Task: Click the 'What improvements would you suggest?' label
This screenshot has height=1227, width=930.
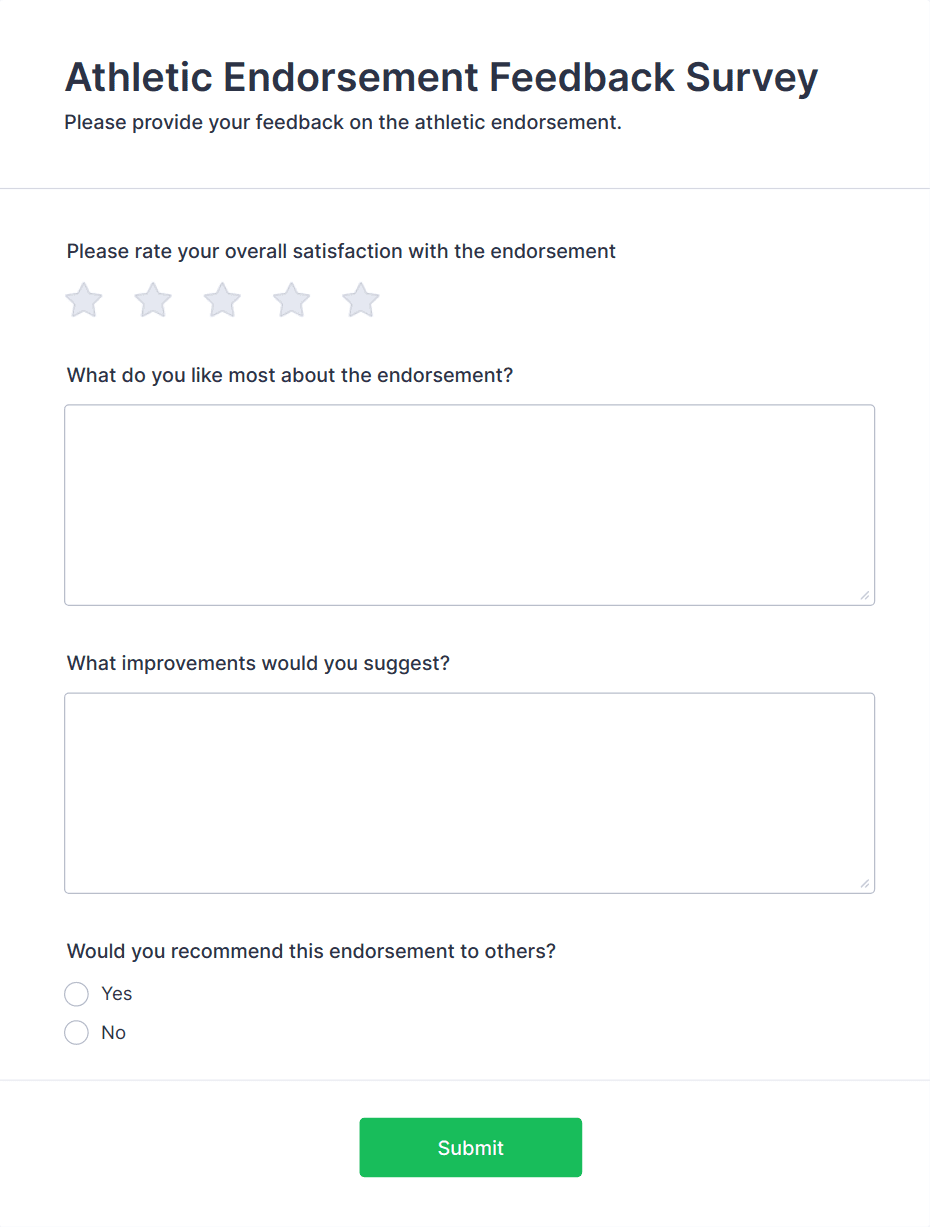Action: 258,664
